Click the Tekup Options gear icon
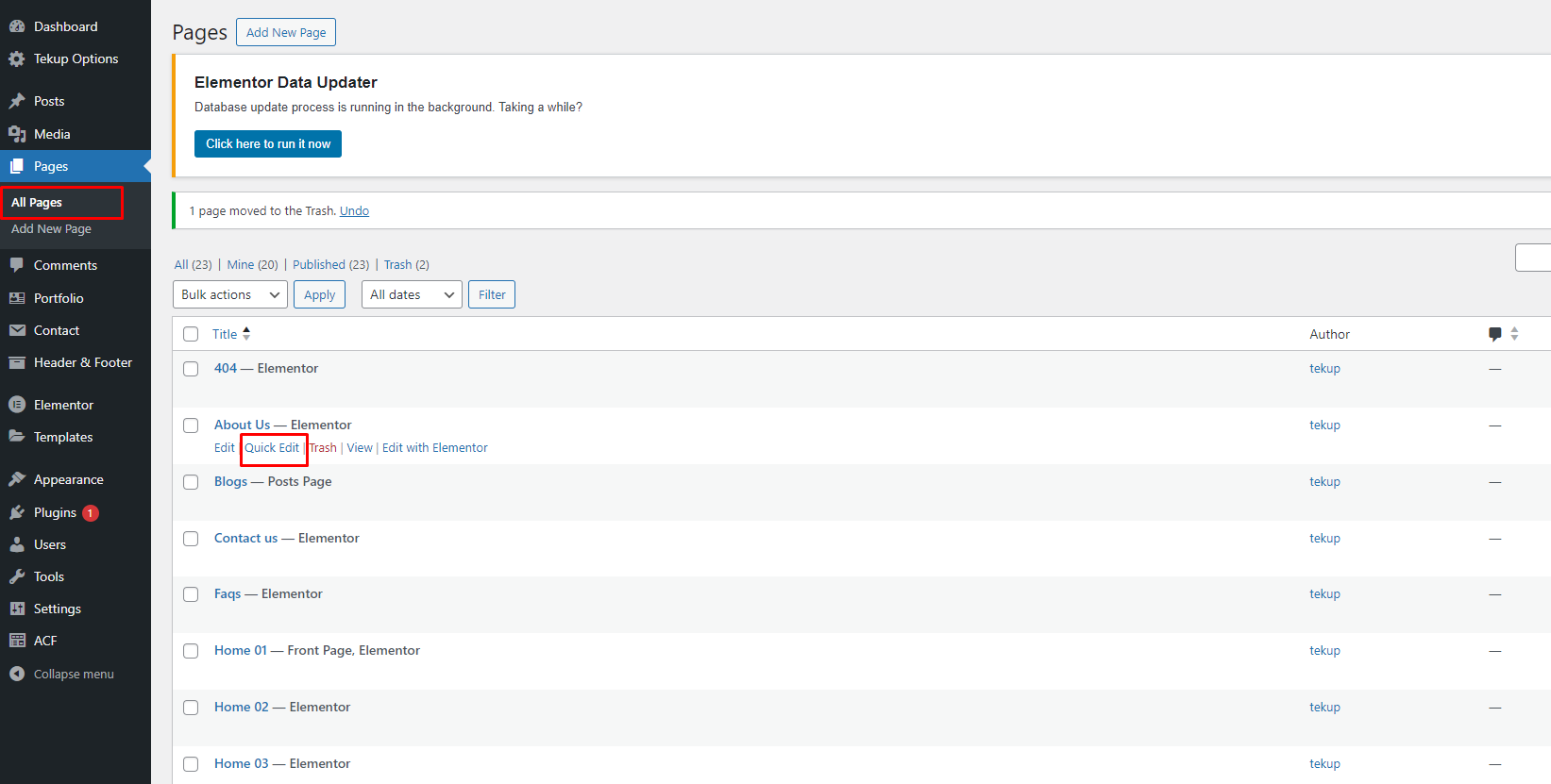This screenshot has width=1551, height=784. (x=17, y=58)
